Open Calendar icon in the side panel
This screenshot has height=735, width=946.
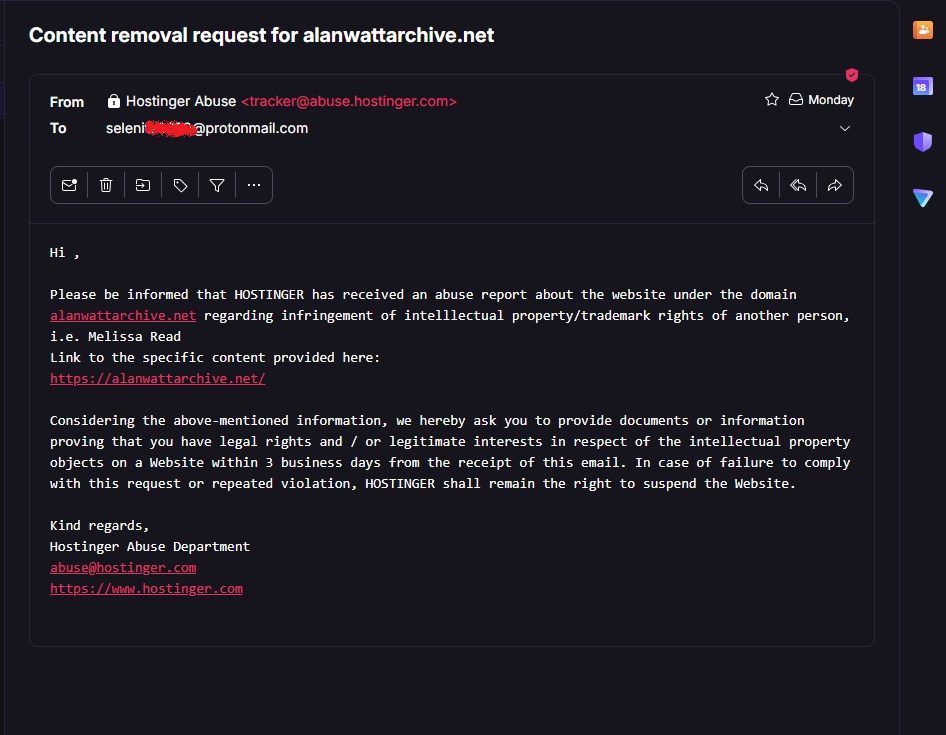point(922,86)
